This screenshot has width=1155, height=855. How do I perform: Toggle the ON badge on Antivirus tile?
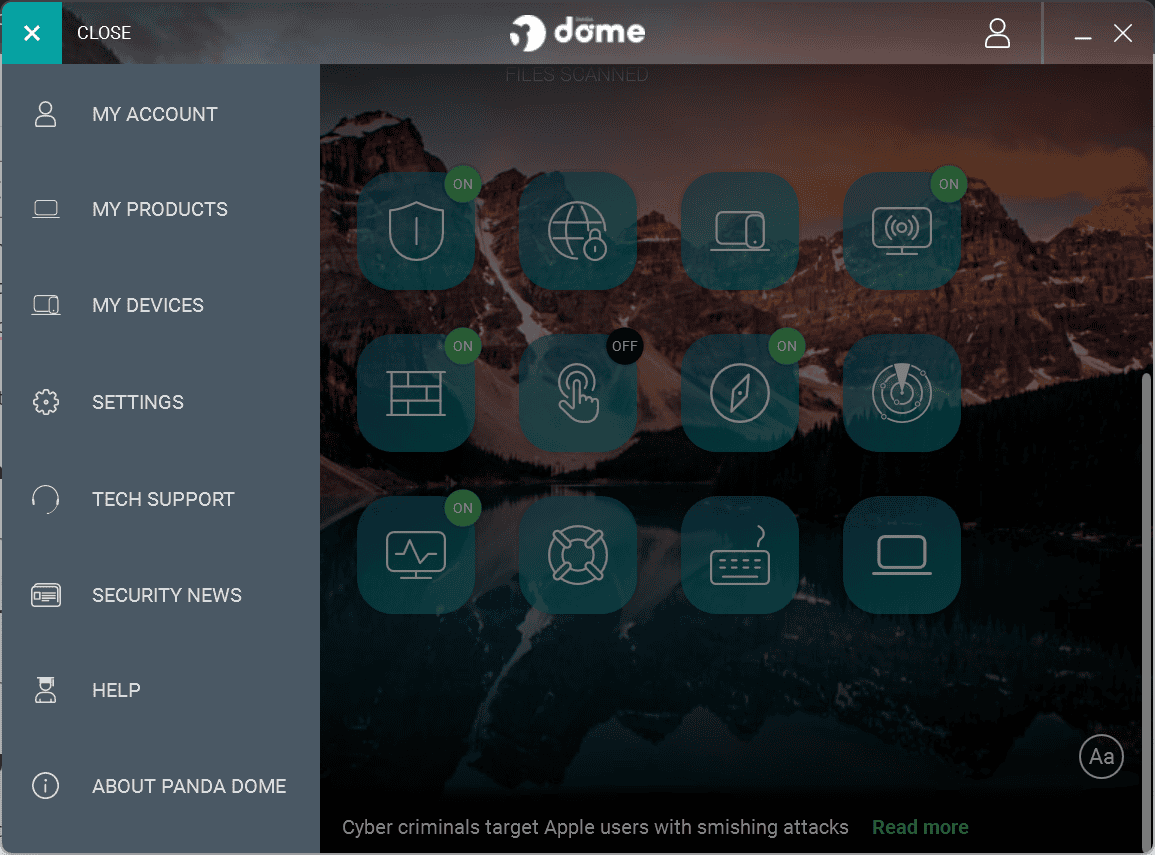click(x=463, y=184)
